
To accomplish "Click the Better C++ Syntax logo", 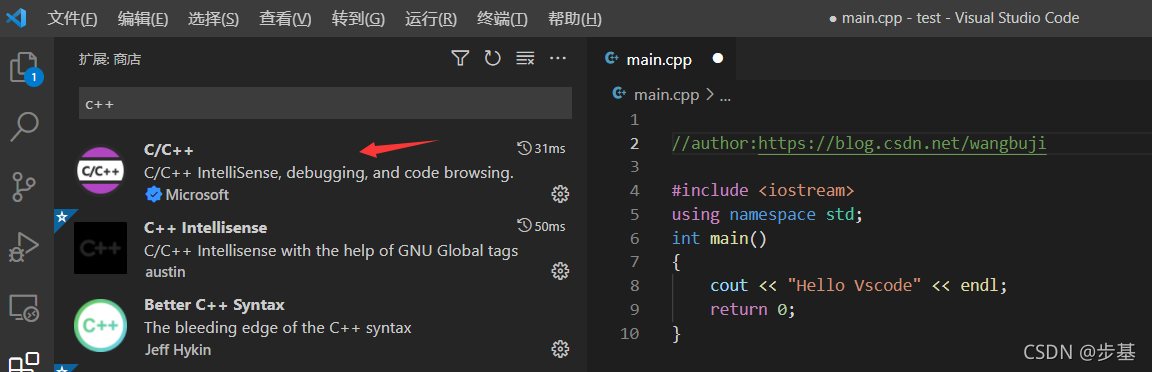I will coord(101,325).
